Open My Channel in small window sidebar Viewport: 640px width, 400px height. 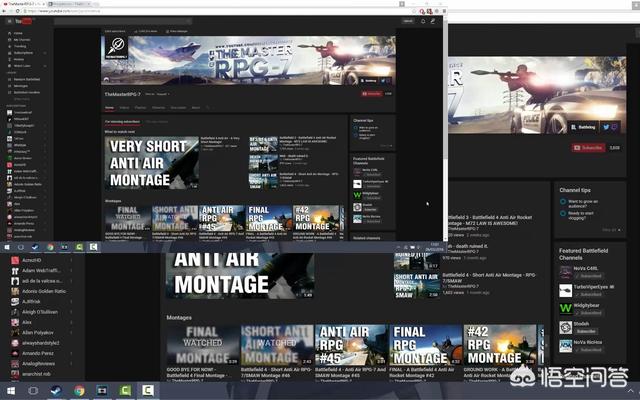tap(21, 40)
